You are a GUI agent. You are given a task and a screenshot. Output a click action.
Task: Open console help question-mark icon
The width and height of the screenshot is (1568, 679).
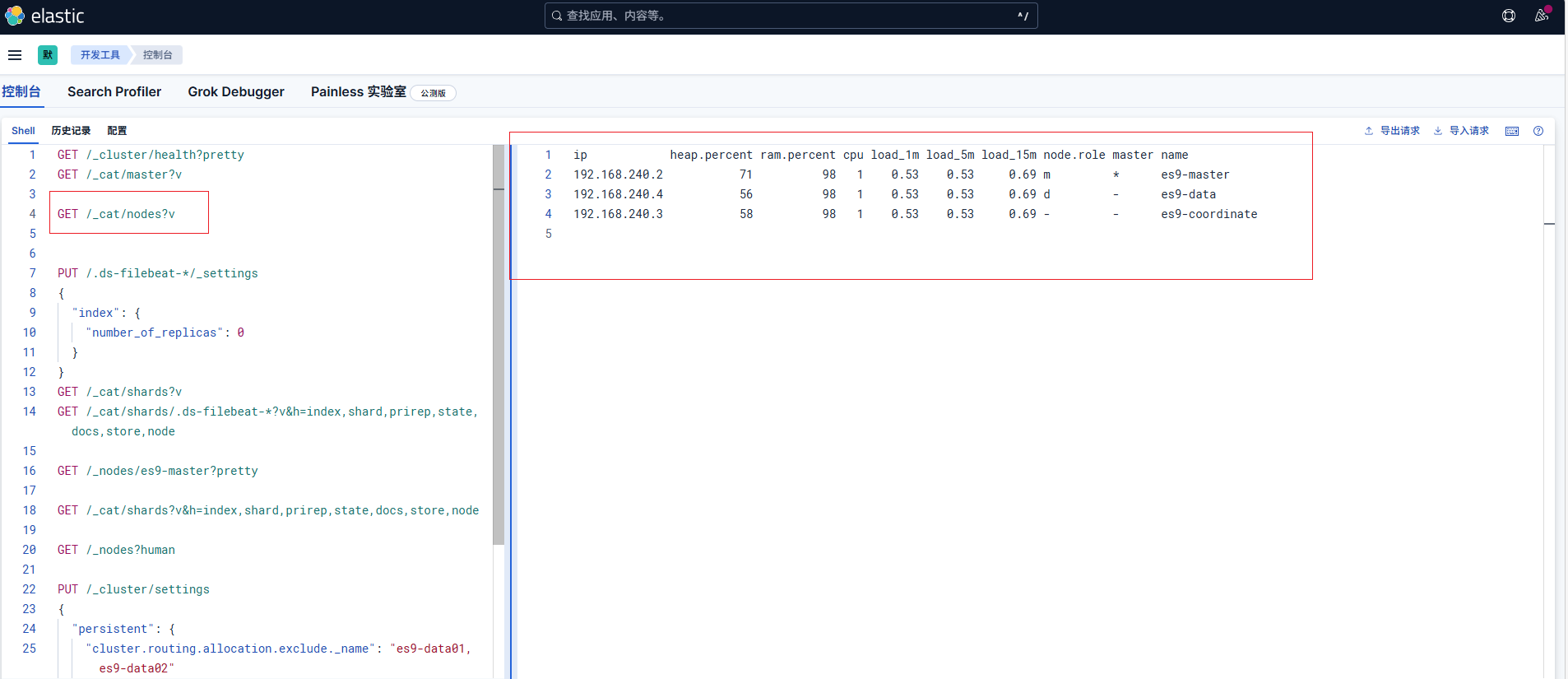tap(1538, 131)
